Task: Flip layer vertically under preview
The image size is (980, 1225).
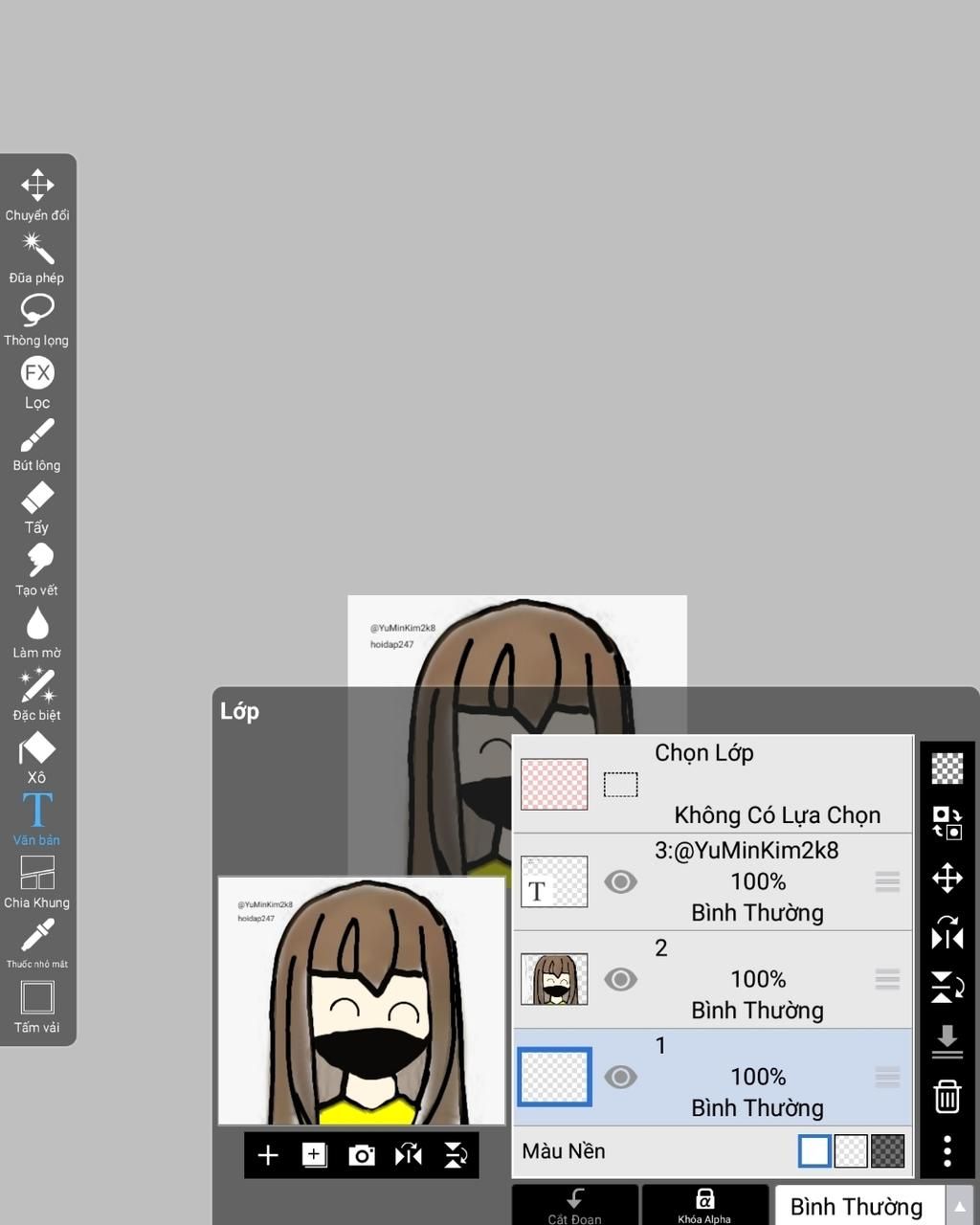Action: tap(456, 1155)
